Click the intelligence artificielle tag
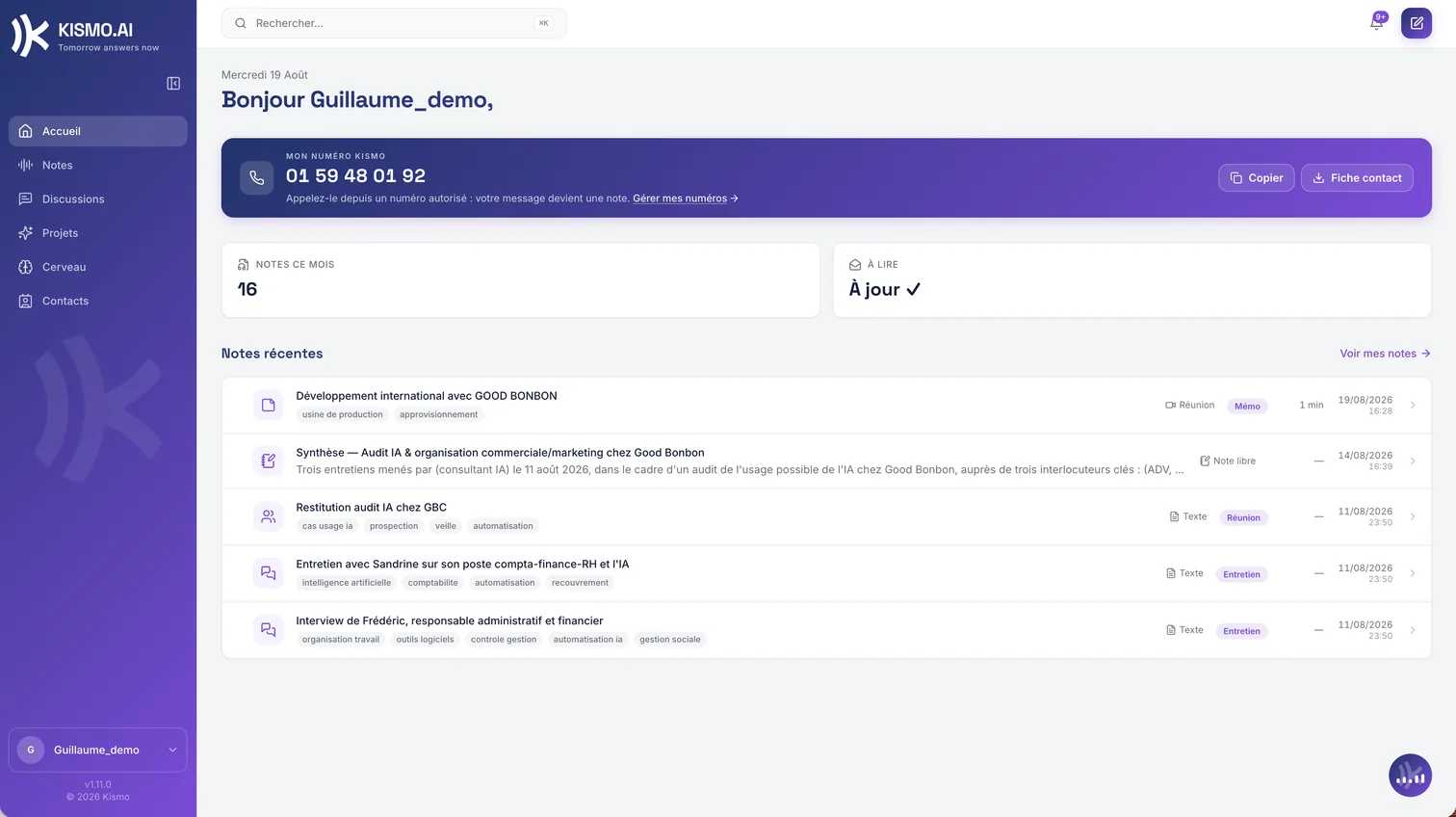 (x=347, y=583)
